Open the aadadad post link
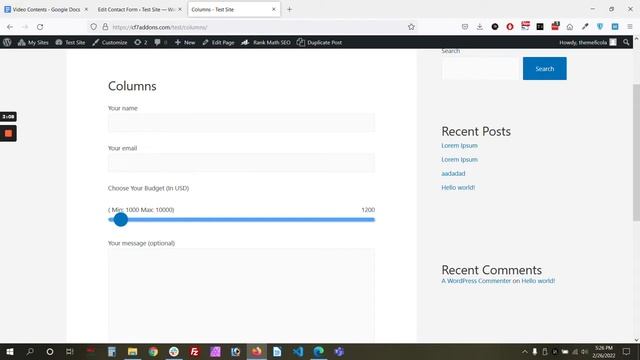This screenshot has width=640, height=360. [453, 173]
